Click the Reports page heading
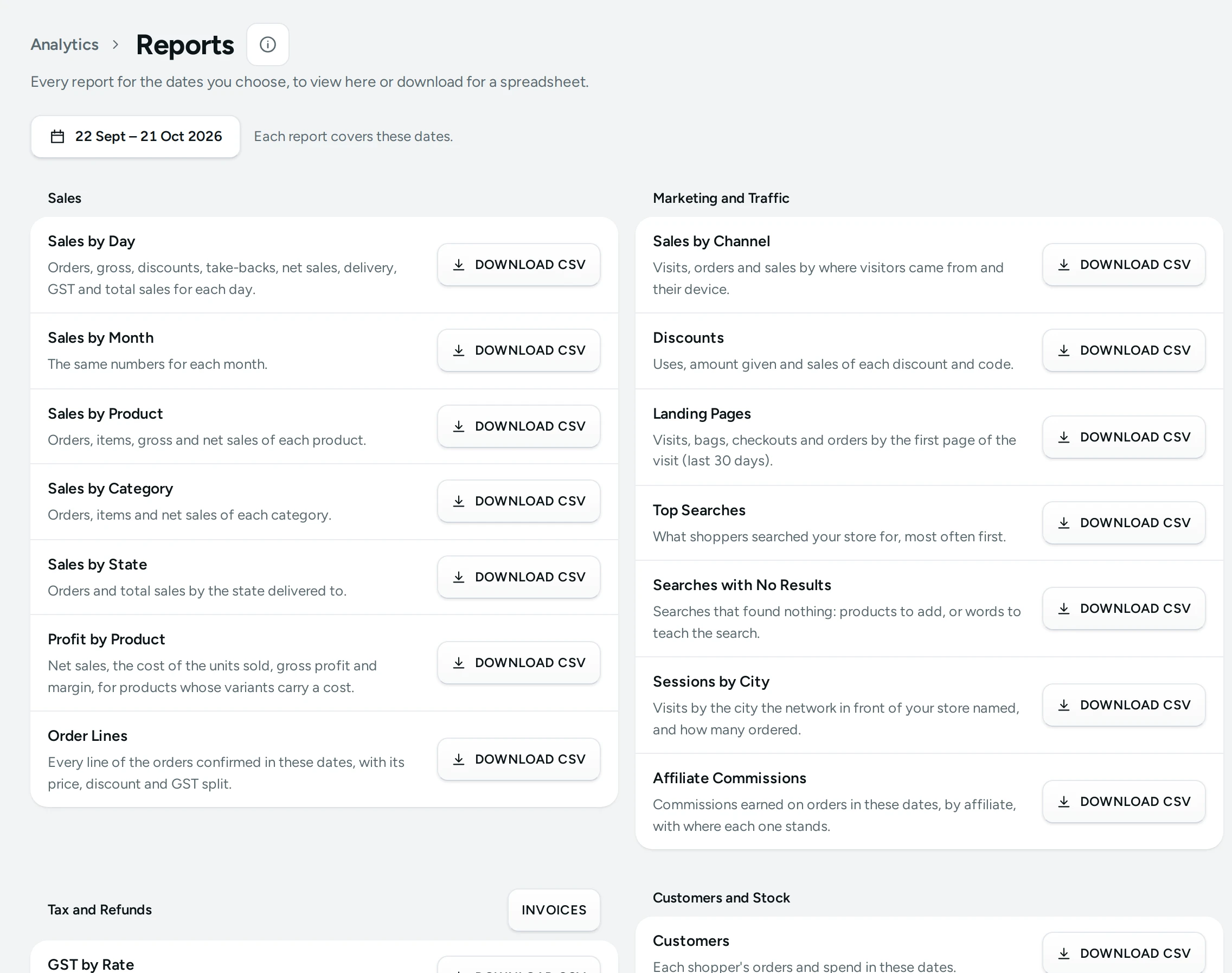1232x973 pixels. coord(185,45)
